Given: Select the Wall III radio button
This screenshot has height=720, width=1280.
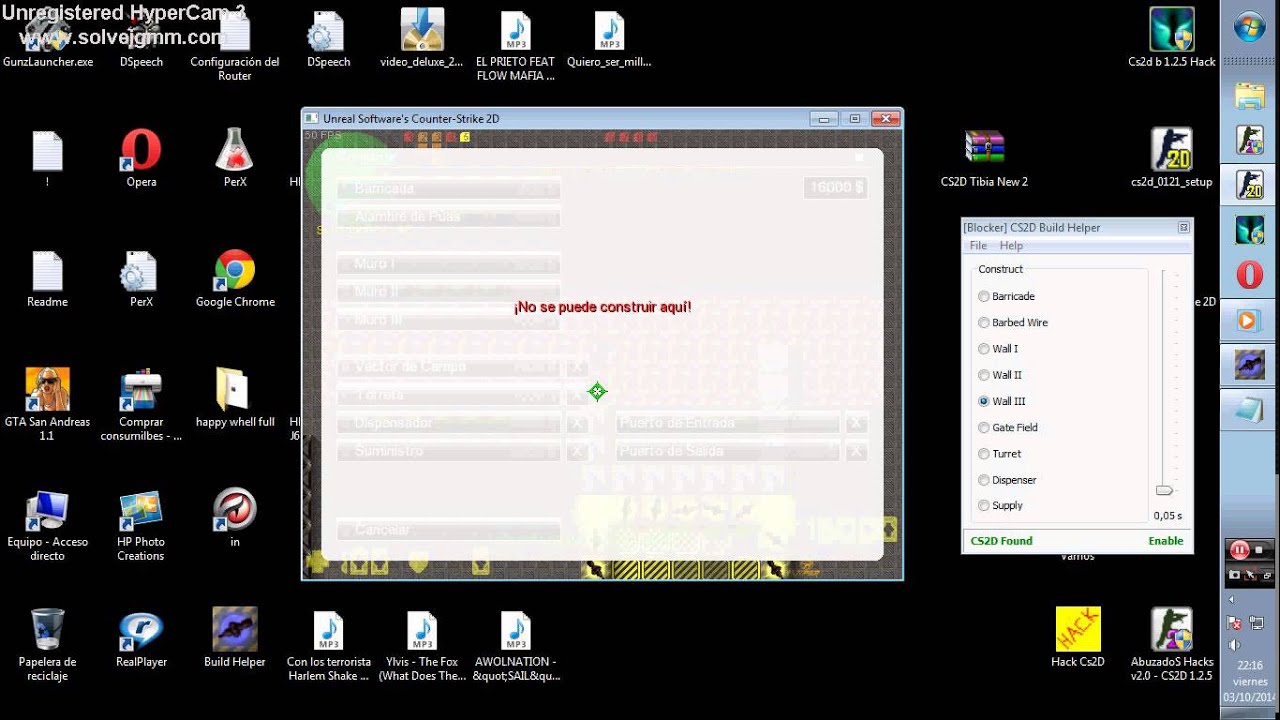Looking at the screenshot, I should [1002, 401].
